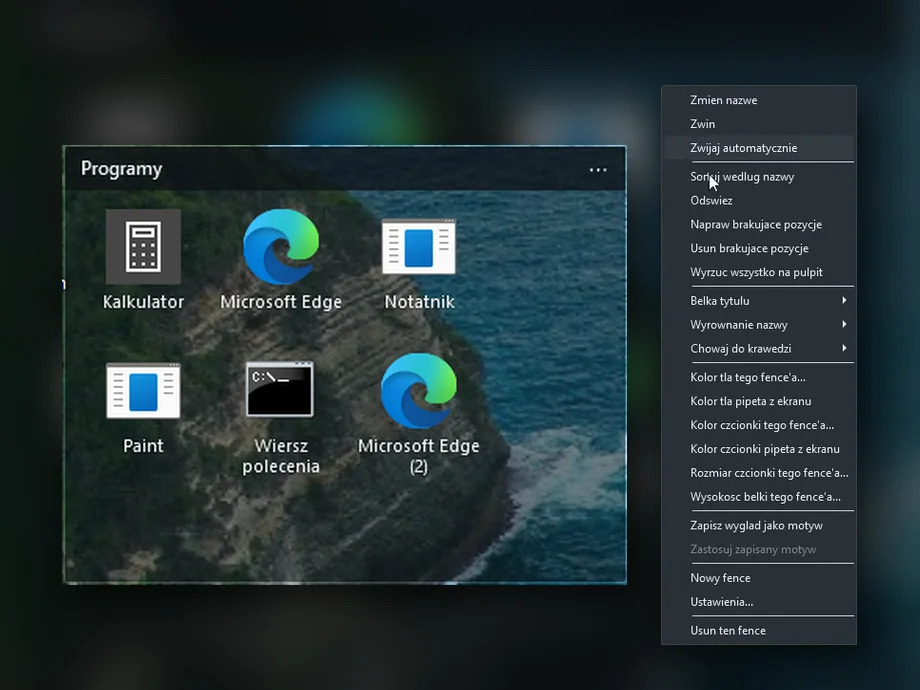Choose Zmien nazwe from the context menu

759,100
